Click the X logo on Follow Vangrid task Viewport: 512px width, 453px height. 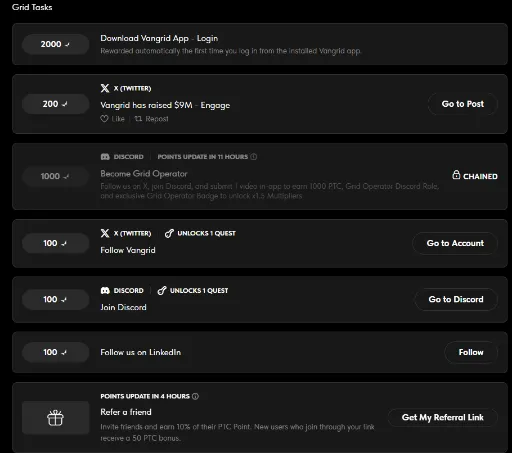(105, 233)
